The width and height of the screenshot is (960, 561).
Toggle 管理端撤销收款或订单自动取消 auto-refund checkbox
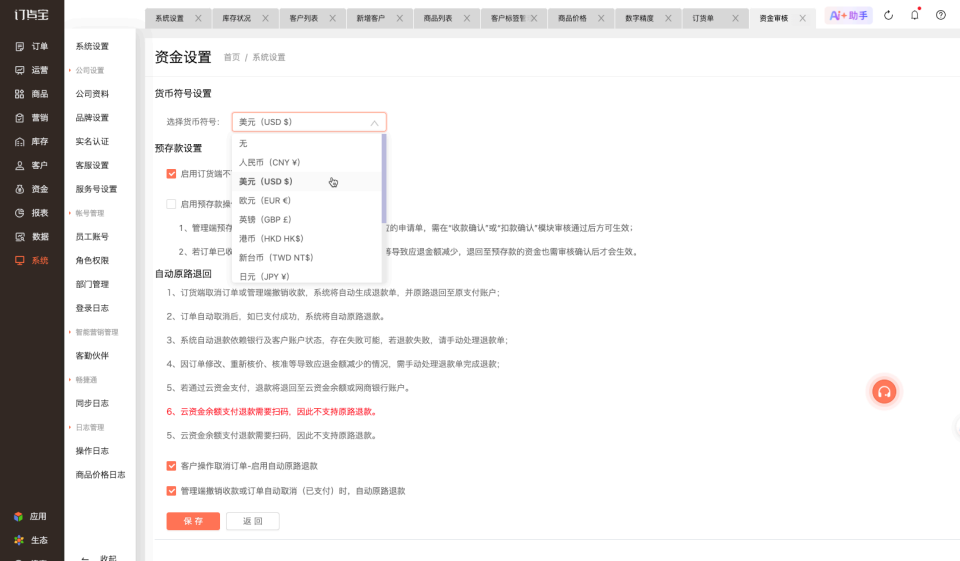tap(171, 491)
